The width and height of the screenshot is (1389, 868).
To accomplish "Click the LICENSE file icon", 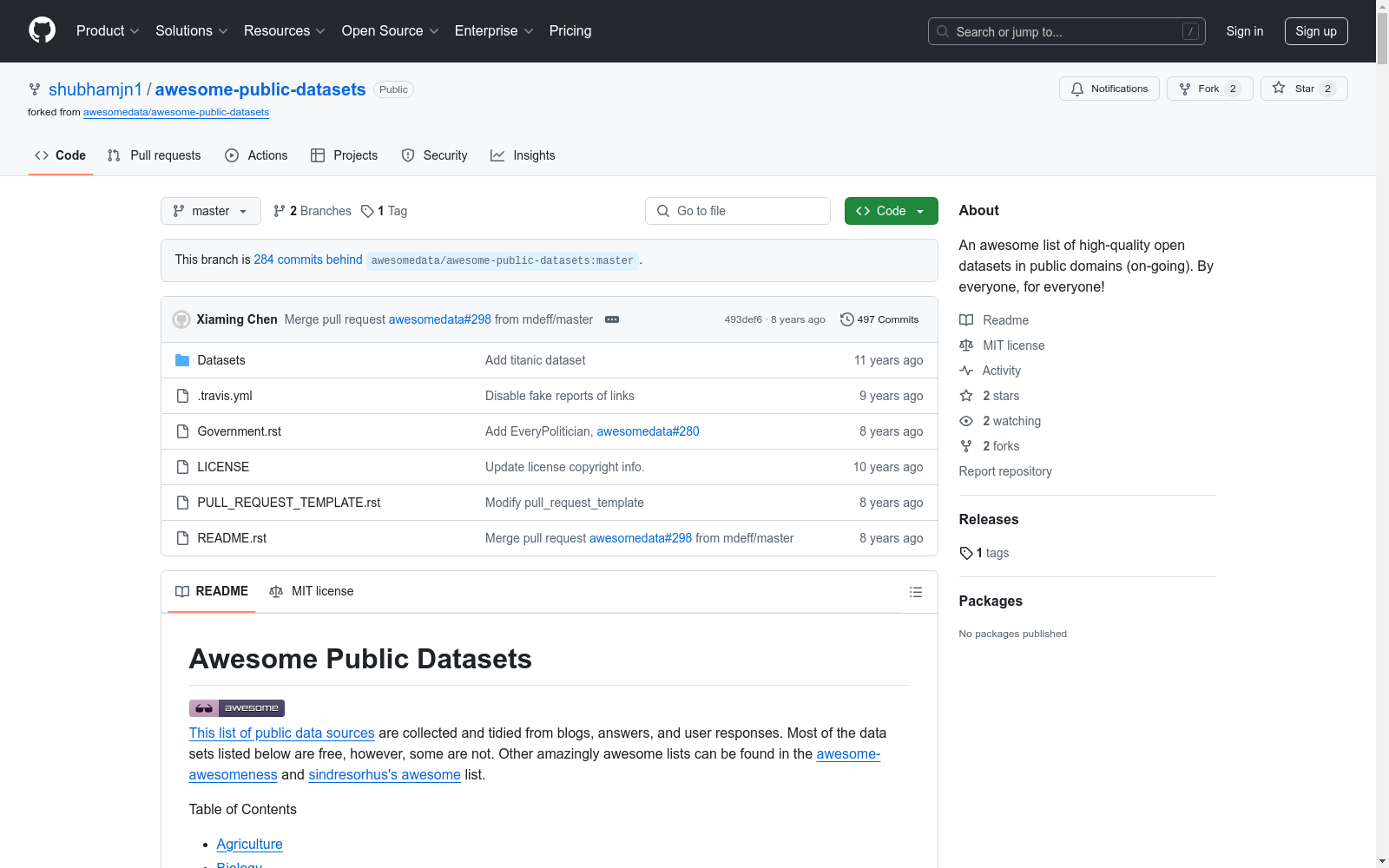I will click(x=182, y=467).
